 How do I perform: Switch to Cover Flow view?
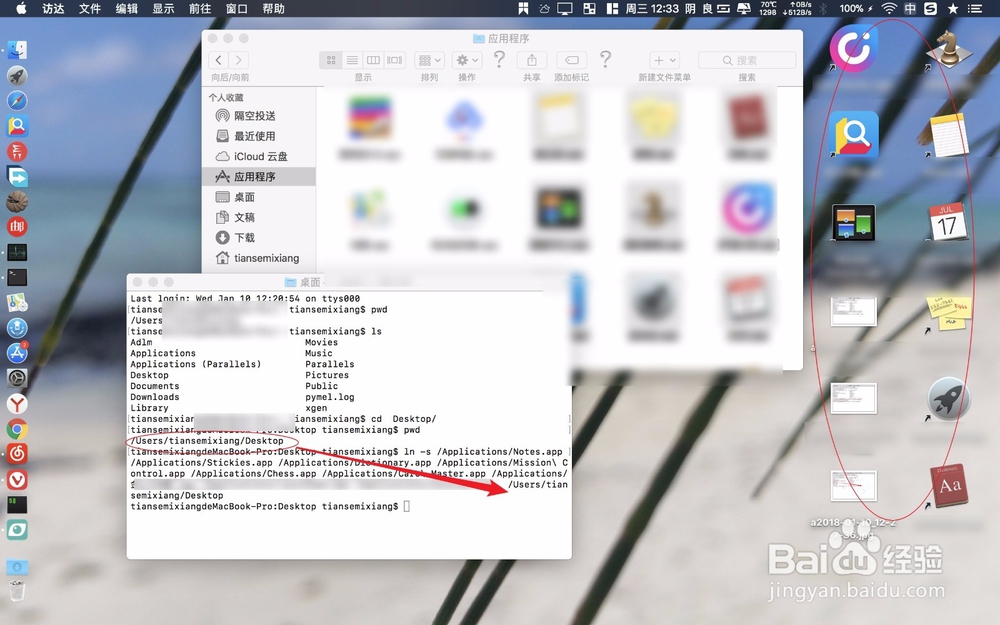395,60
